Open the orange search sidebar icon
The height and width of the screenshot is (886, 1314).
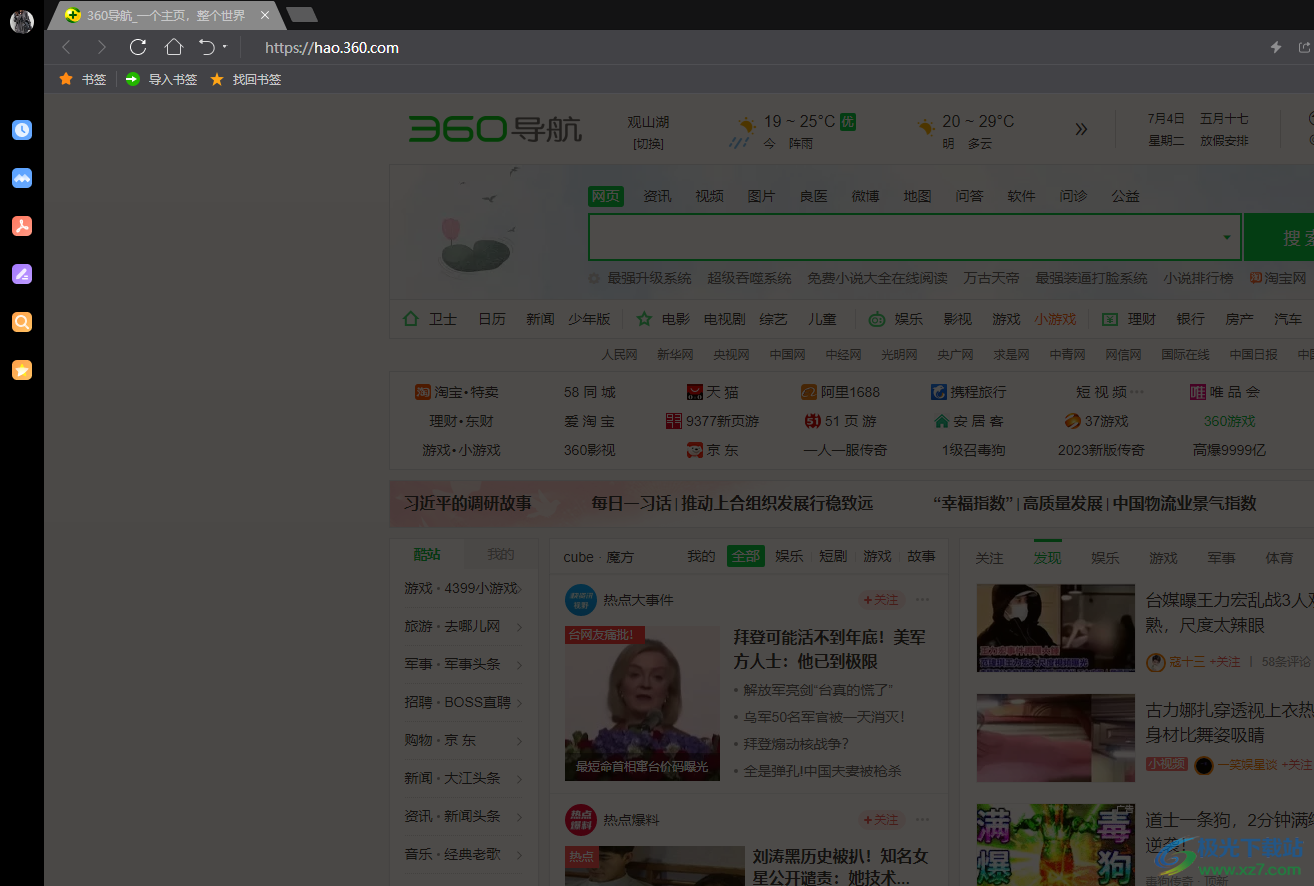pos(22,322)
